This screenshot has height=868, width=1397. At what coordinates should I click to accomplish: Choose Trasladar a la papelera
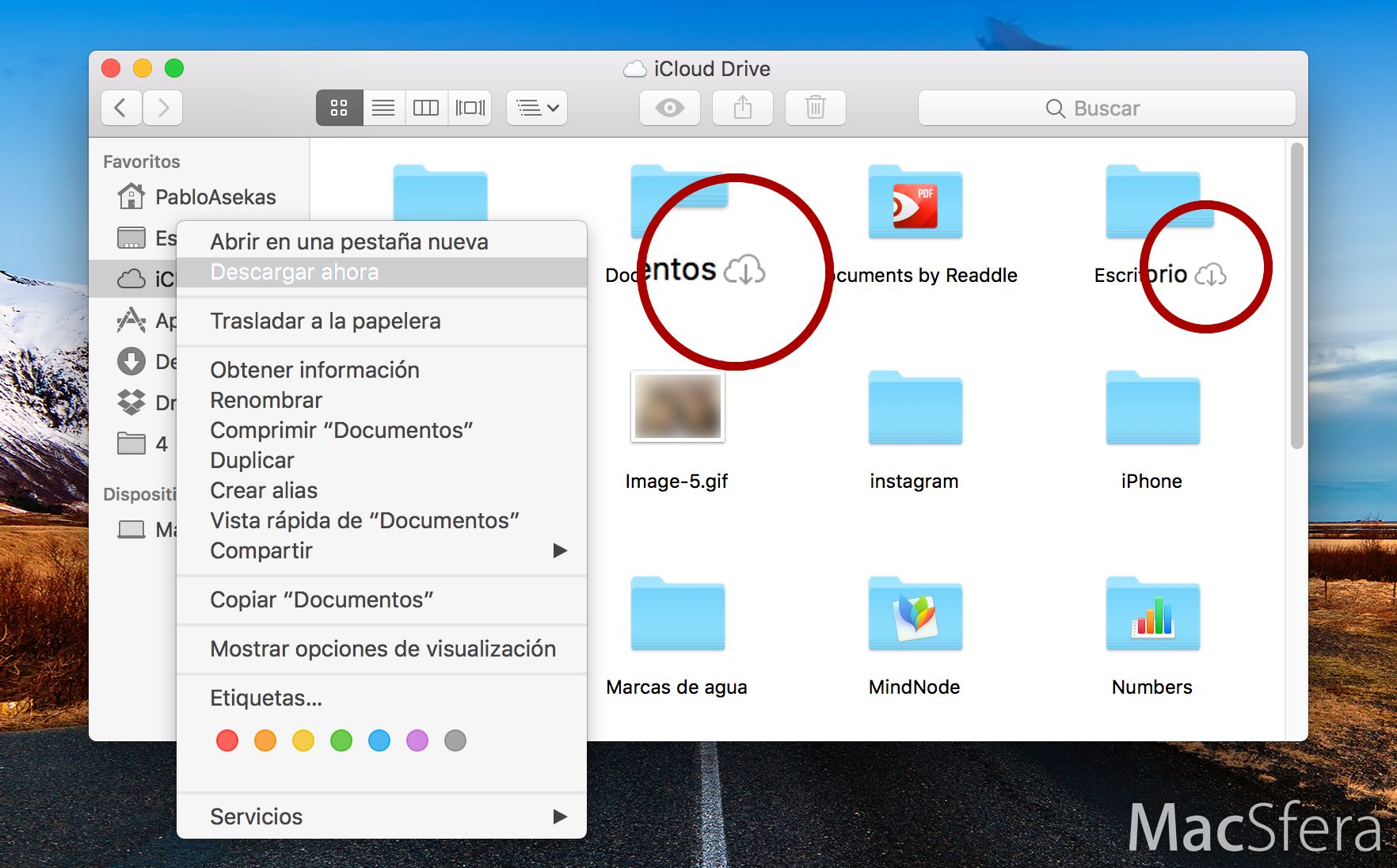tap(382, 321)
